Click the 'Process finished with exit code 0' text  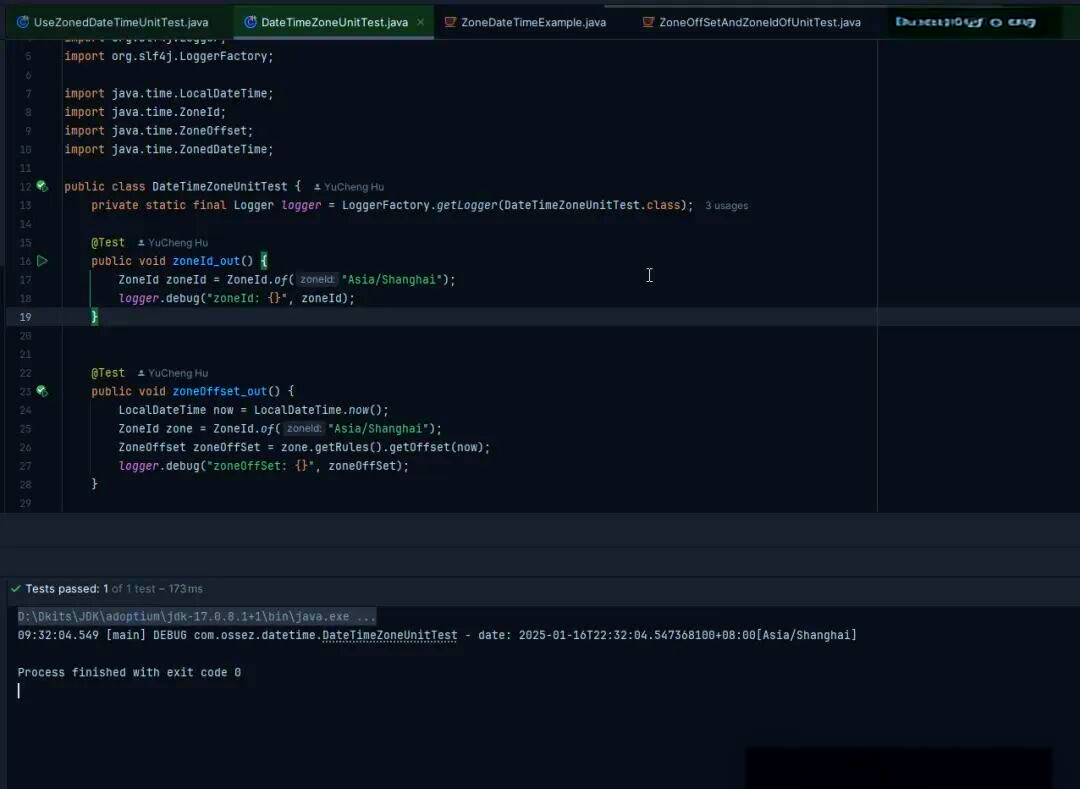tap(129, 673)
